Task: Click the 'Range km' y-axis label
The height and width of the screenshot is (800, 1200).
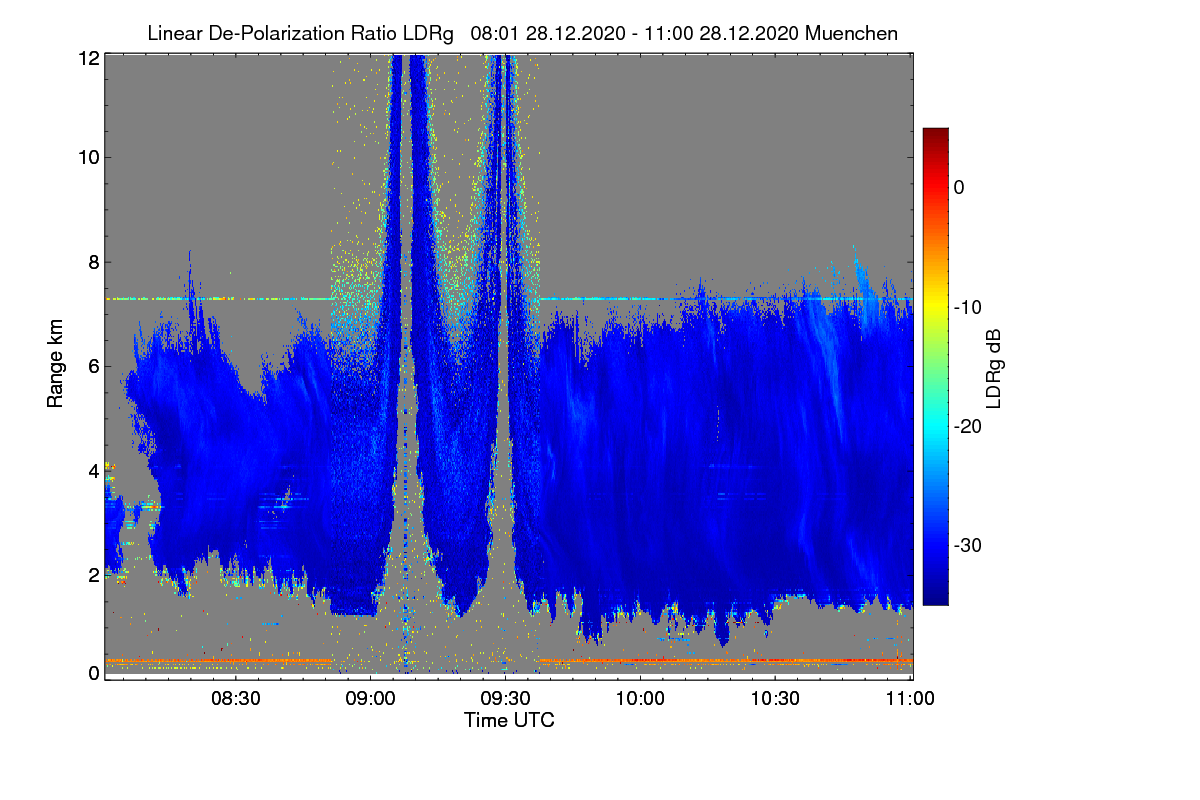Action: tap(56, 365)
